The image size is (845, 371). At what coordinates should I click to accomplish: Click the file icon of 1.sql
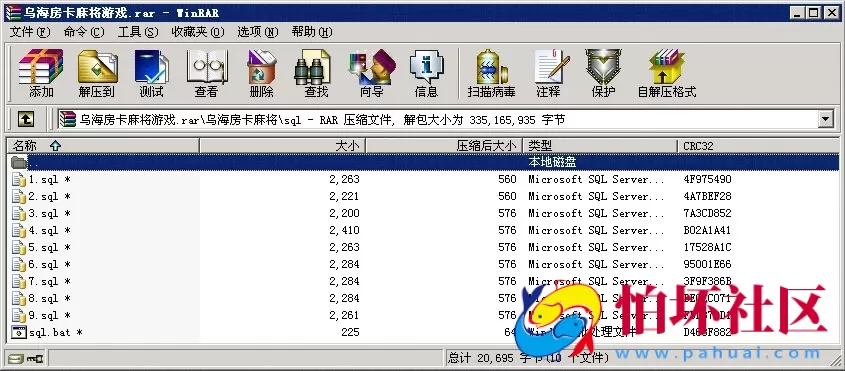click(x=19, y=180)
